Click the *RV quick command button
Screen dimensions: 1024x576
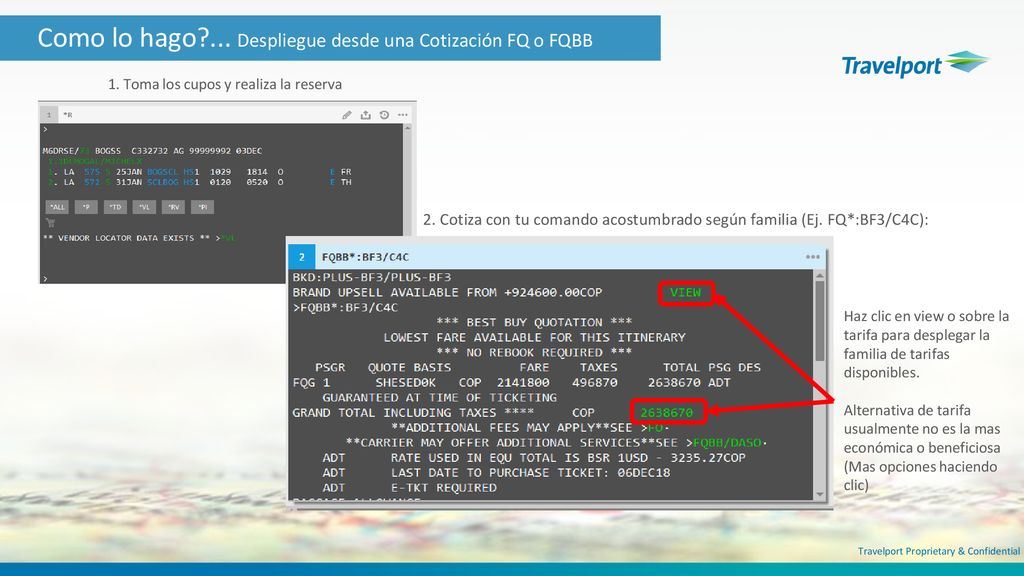tap(173, 207)
